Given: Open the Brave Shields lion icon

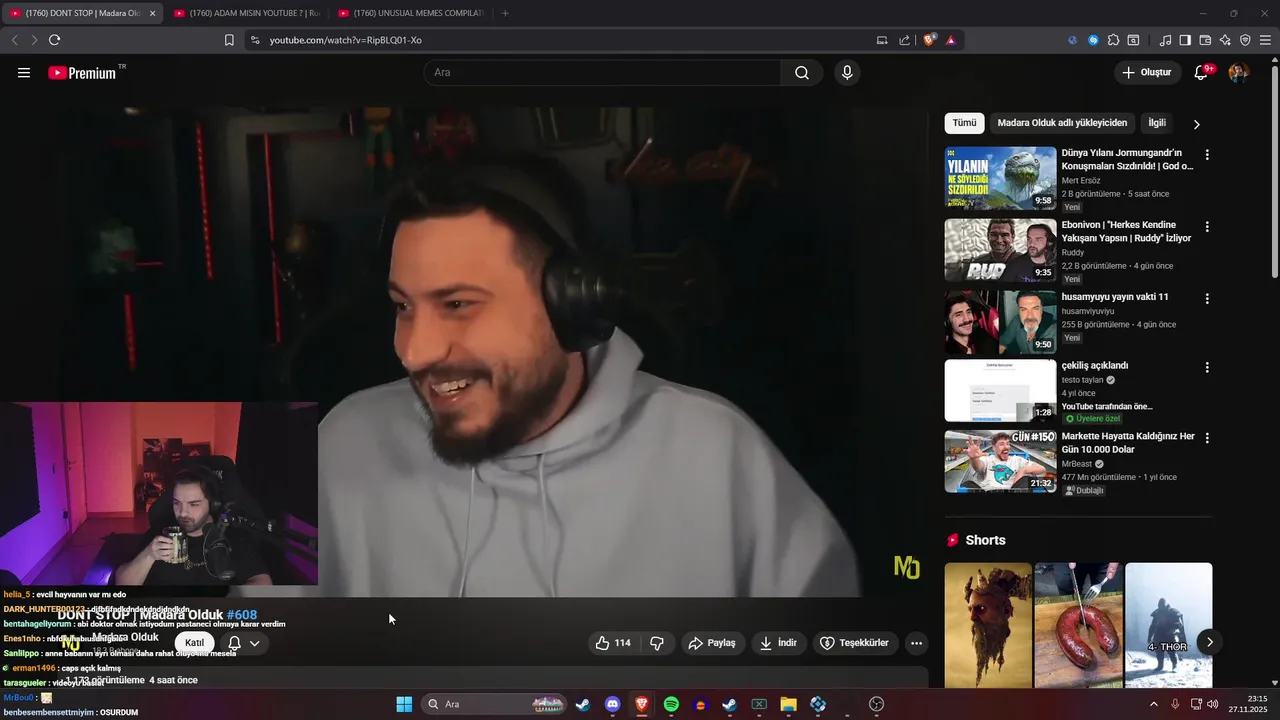Looking at the screenshot, I should click(x=930, y=40).
